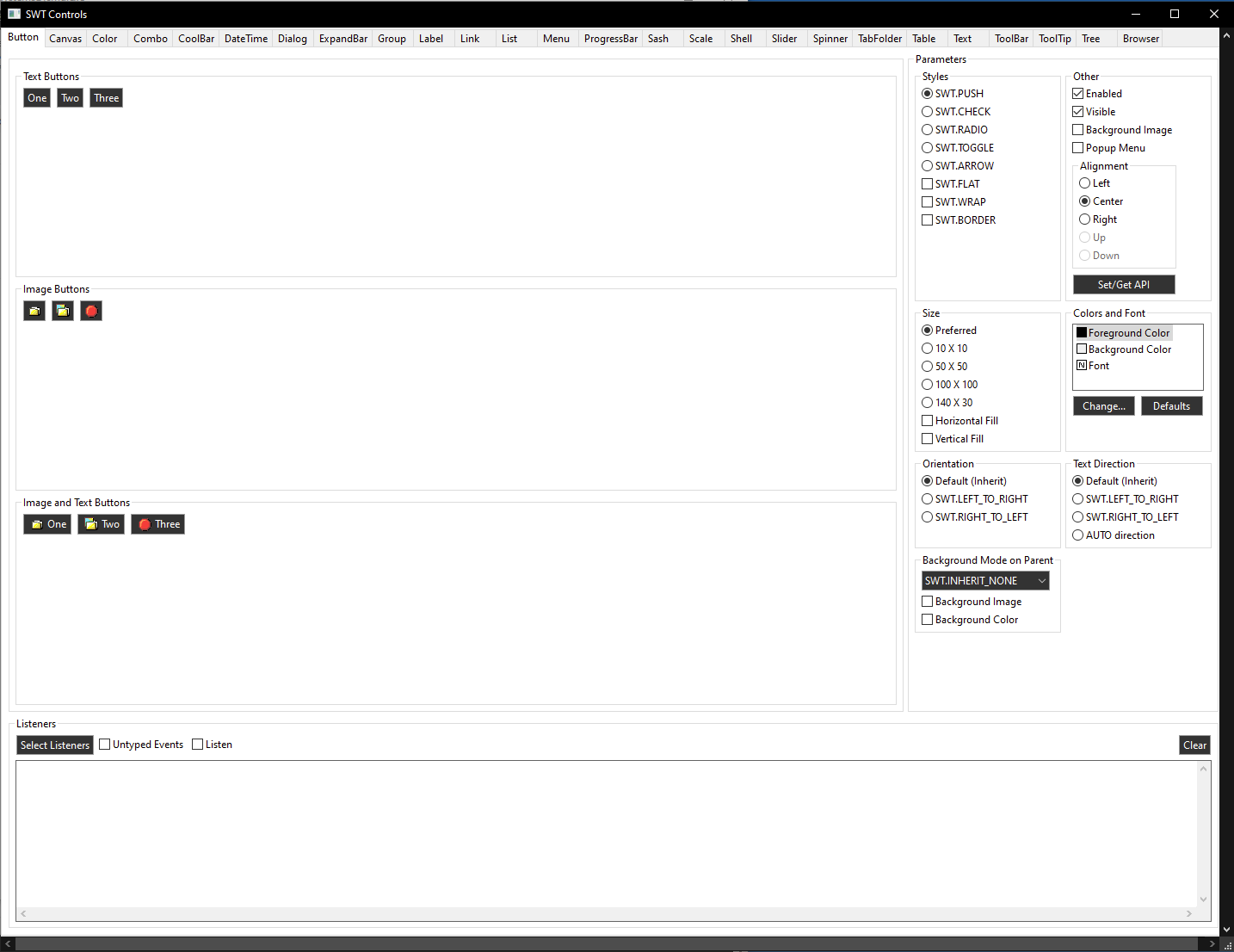Click image and text button Three
Screen dimensions: 1234x952
(158, 524)
